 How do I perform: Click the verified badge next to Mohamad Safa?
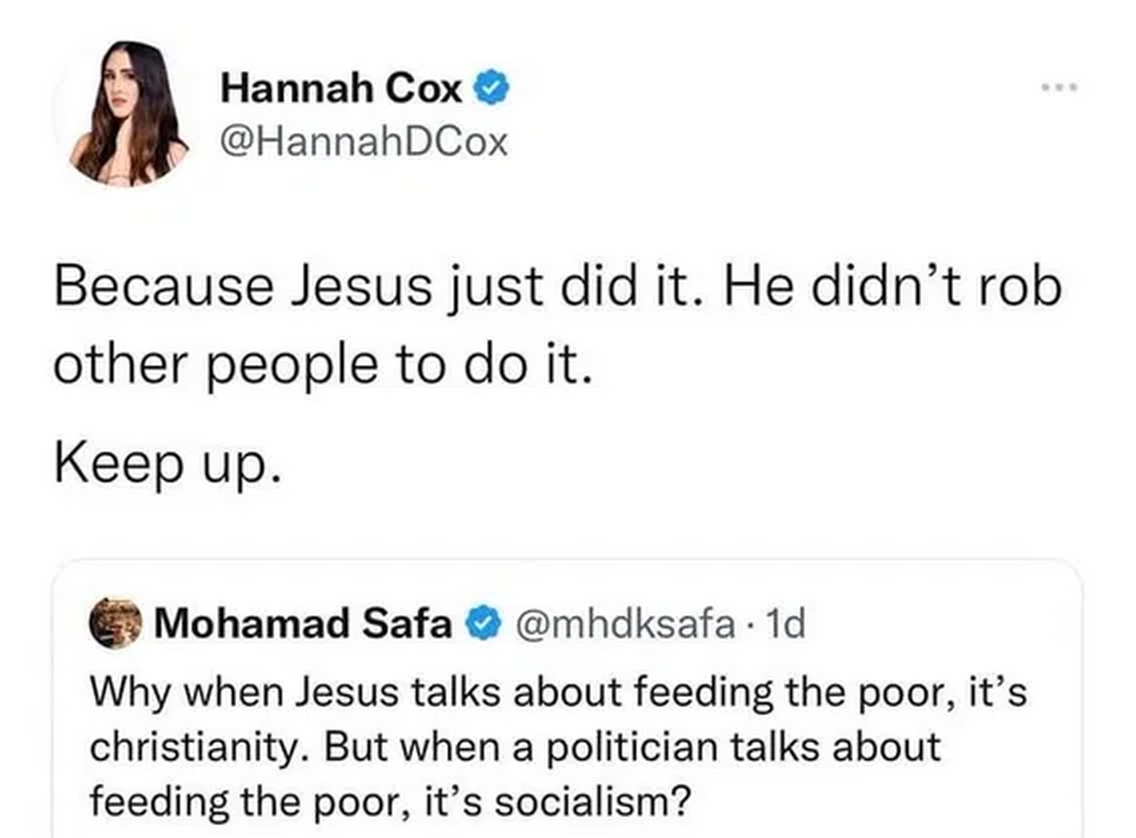coord(483,624)
